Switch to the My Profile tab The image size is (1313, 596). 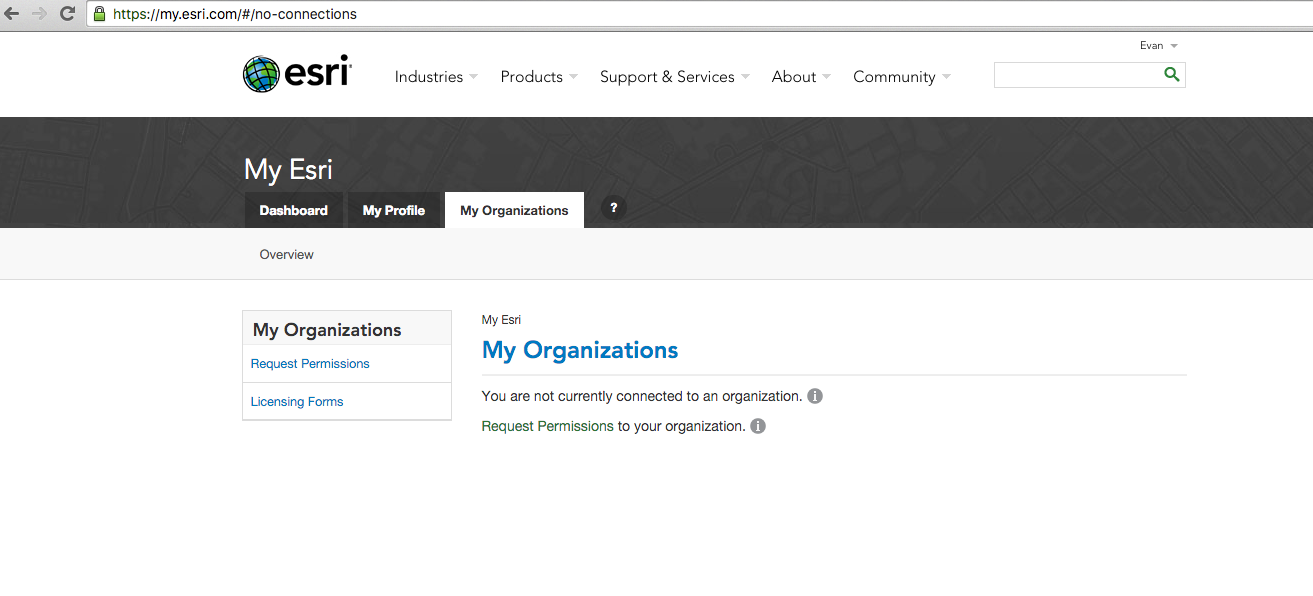point(394,210)
